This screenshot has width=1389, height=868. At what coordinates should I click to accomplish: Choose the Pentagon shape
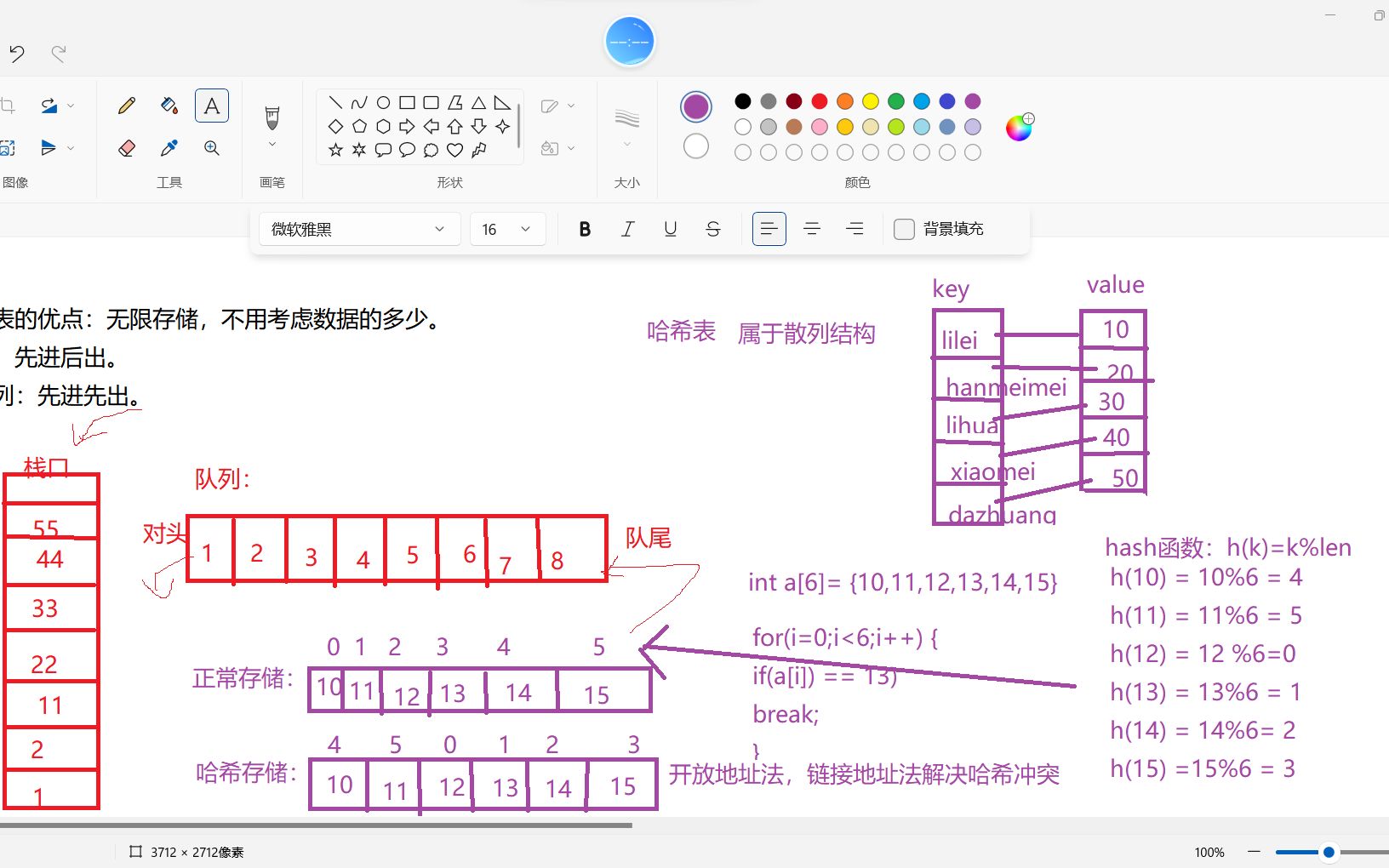point(359,127)
